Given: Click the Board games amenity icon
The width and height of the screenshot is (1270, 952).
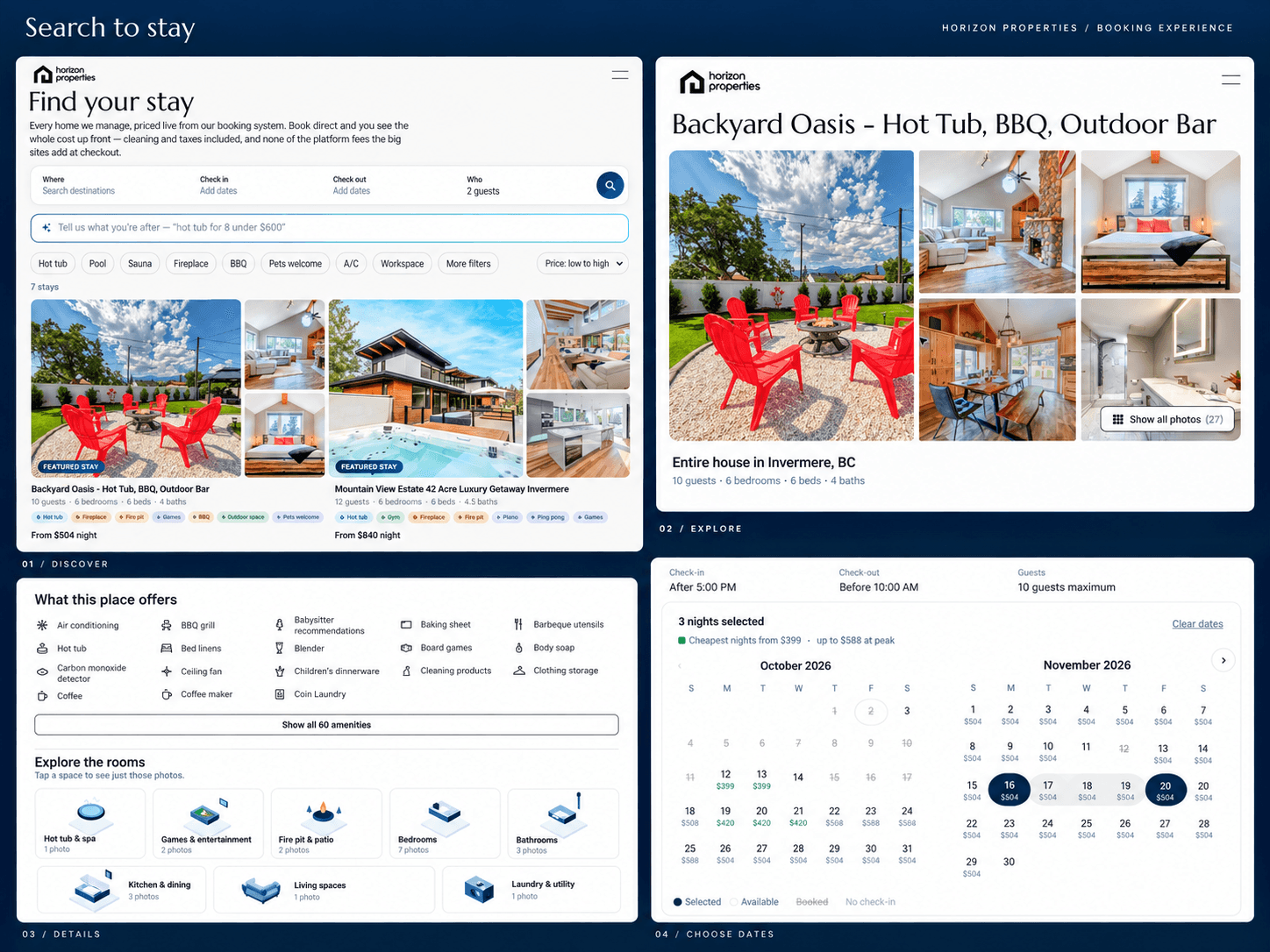Looking at the screenshot, I should click(x=406, y=648).
